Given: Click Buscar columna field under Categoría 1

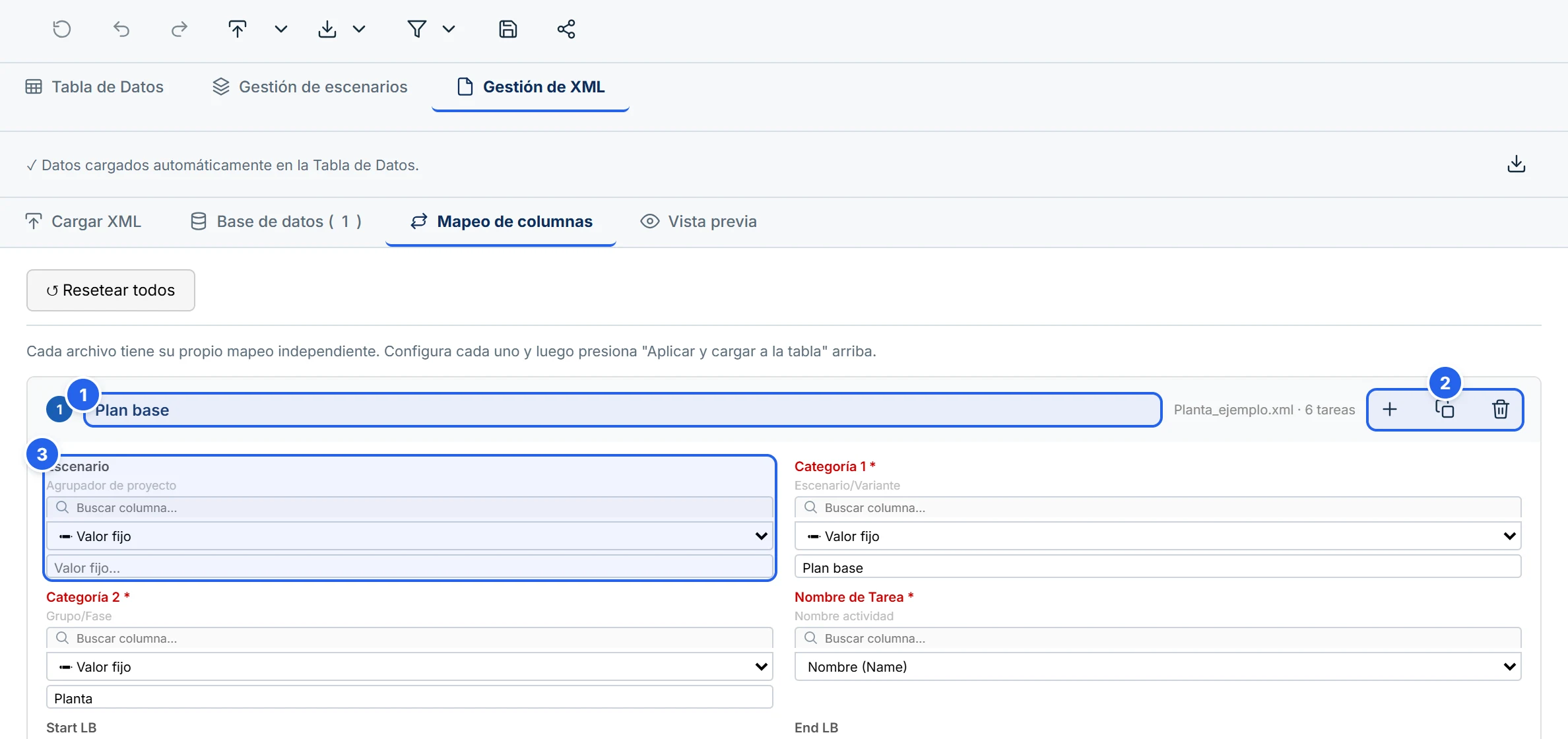Looking at the screenshot, I should click(x=1158, y=507).
